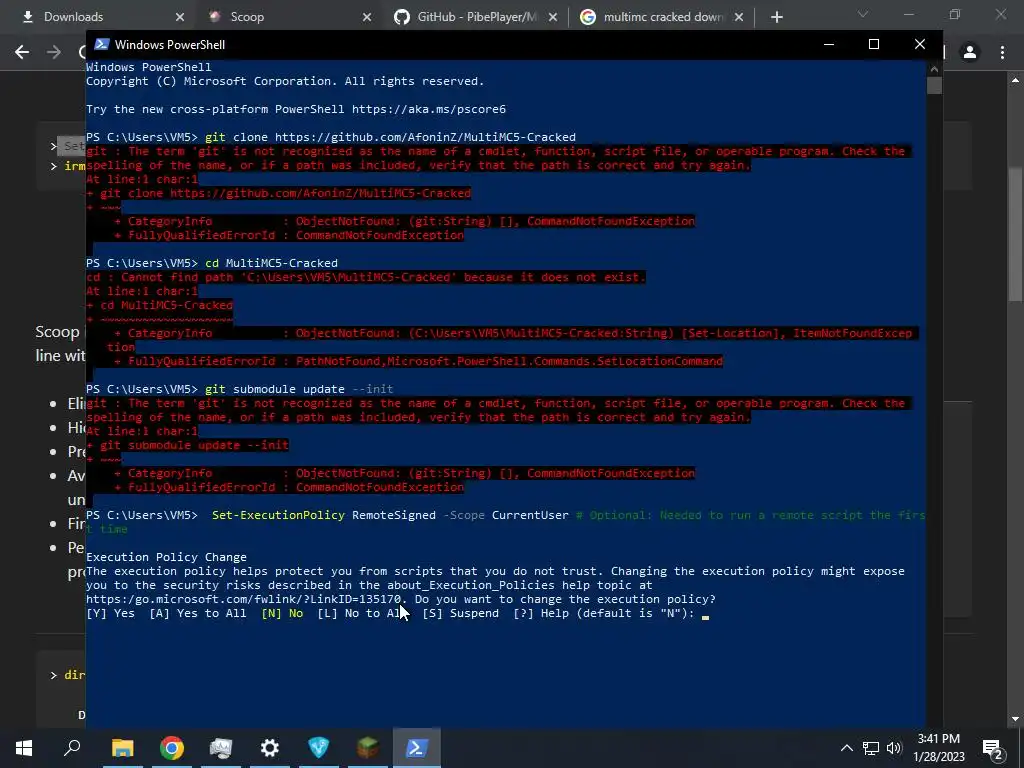Click the '[S] Suspend' option text
The image size is (1024, 768).
pos(460,613)
